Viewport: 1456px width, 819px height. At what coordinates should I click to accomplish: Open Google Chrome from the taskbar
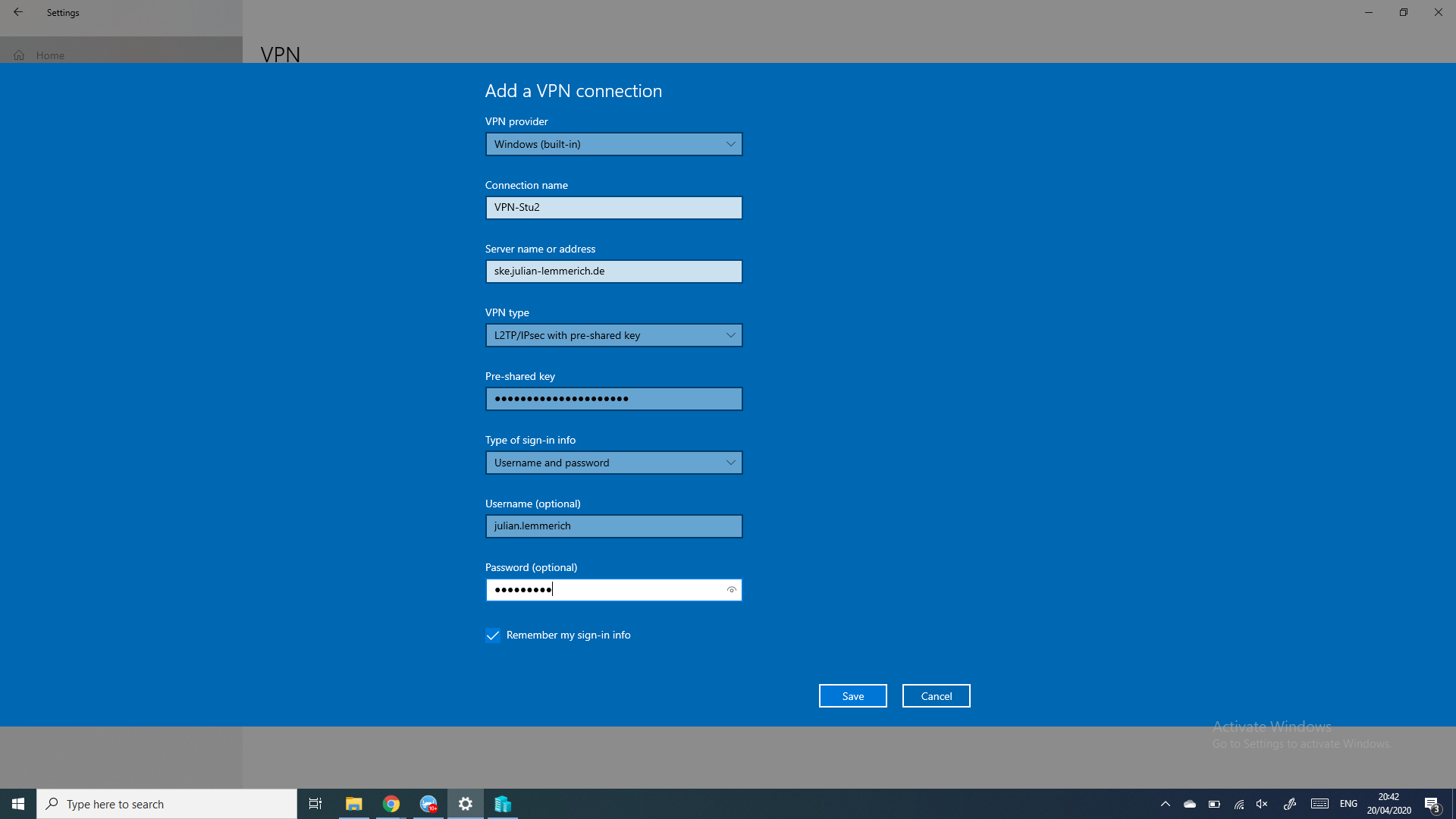[391, 804]
